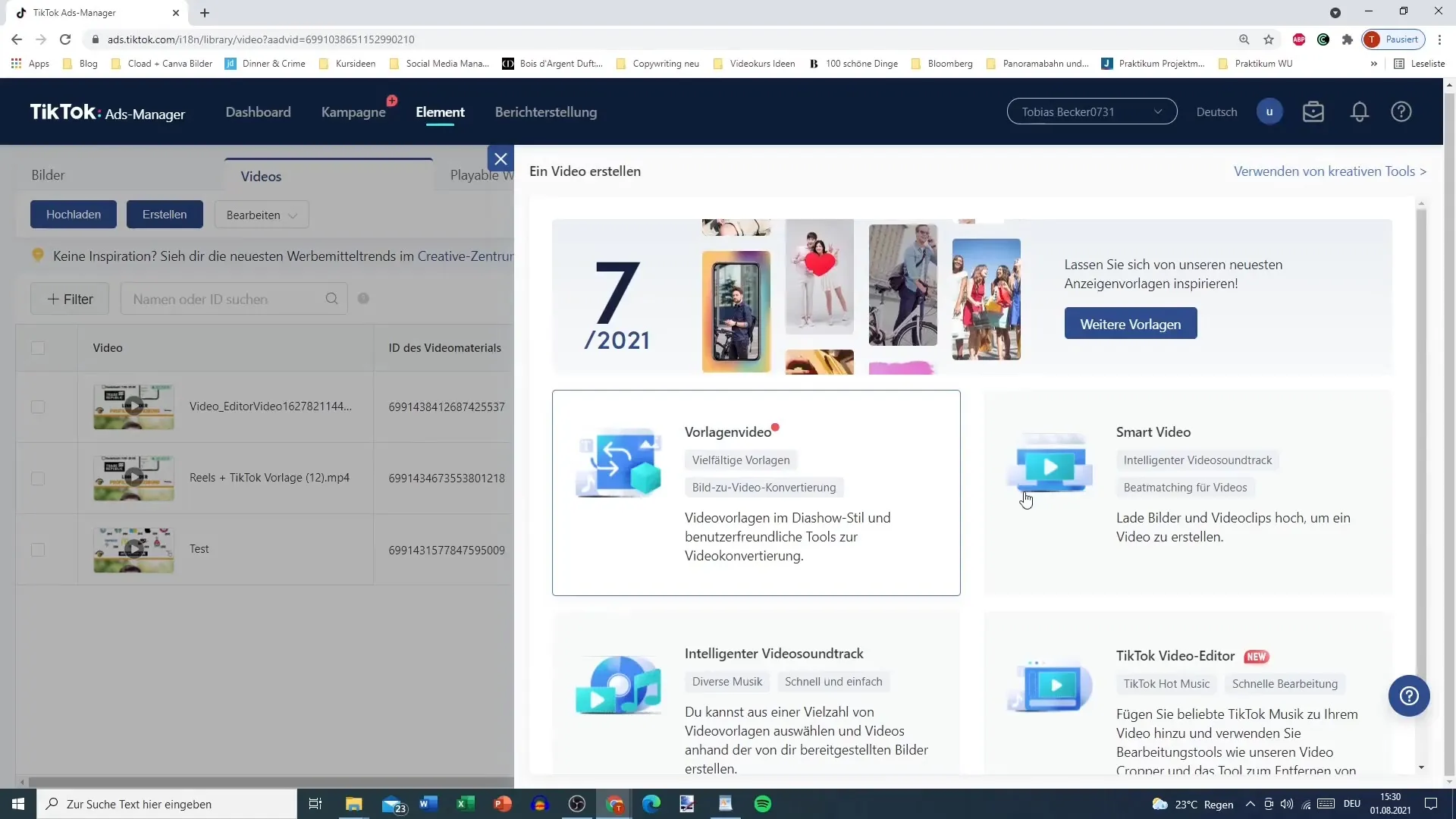
Task: Play the Test video thumbnail
Action: pos(133,549)
